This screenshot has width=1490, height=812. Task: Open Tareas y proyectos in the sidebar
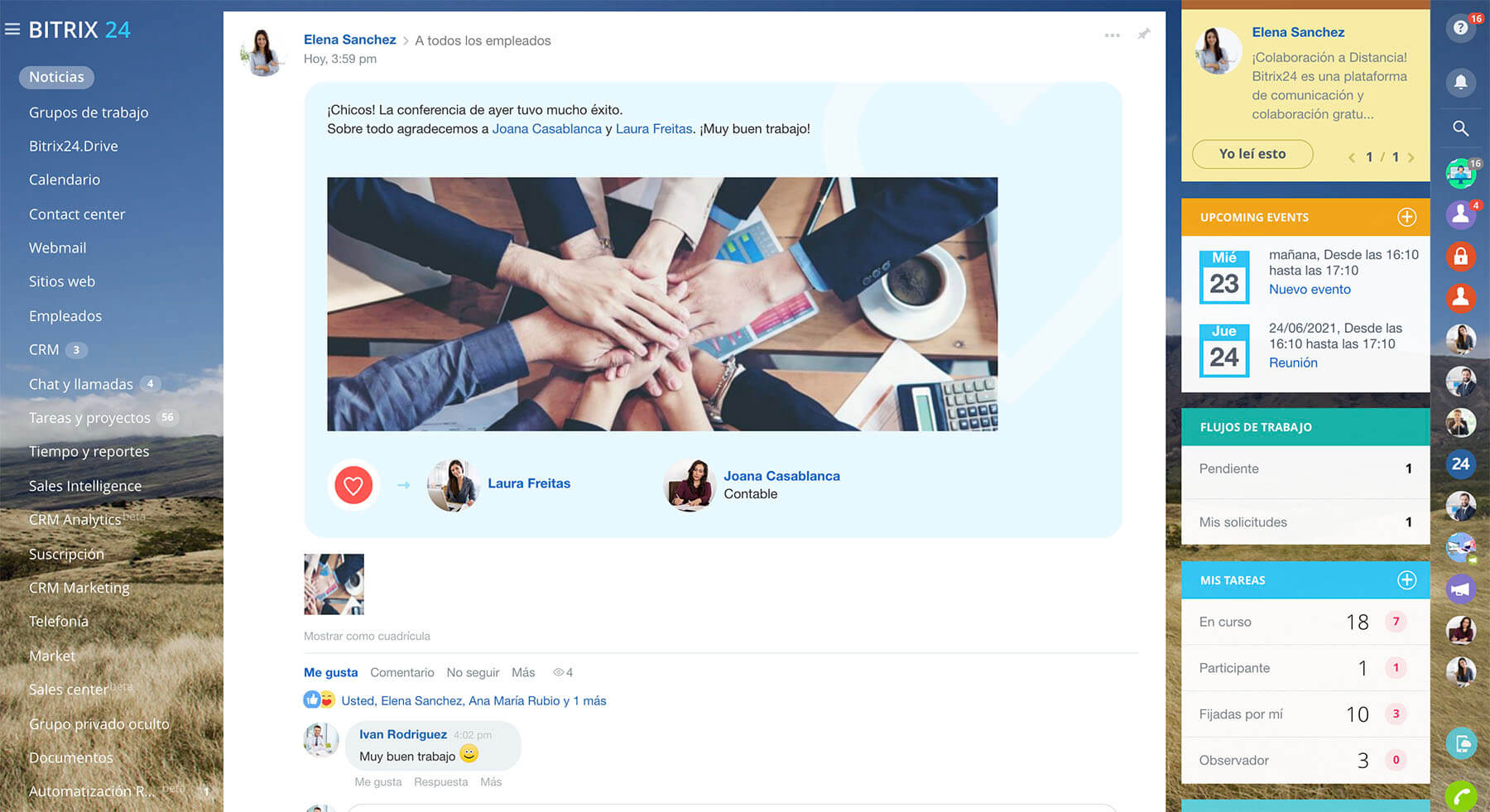click(89, 418)
